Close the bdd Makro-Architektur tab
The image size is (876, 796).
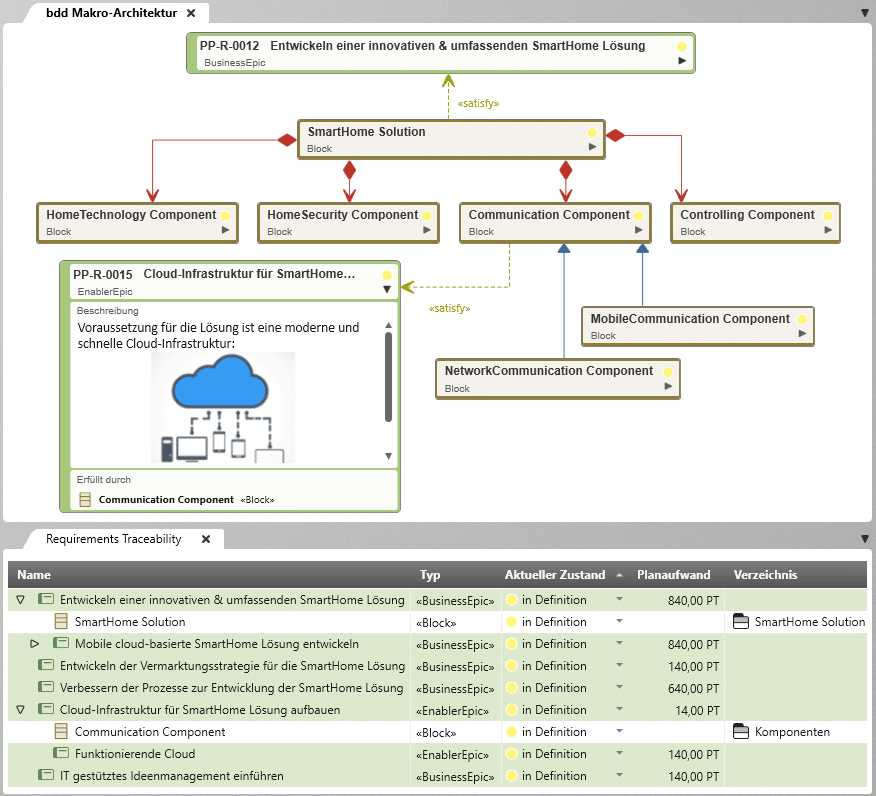coord(191,13)
